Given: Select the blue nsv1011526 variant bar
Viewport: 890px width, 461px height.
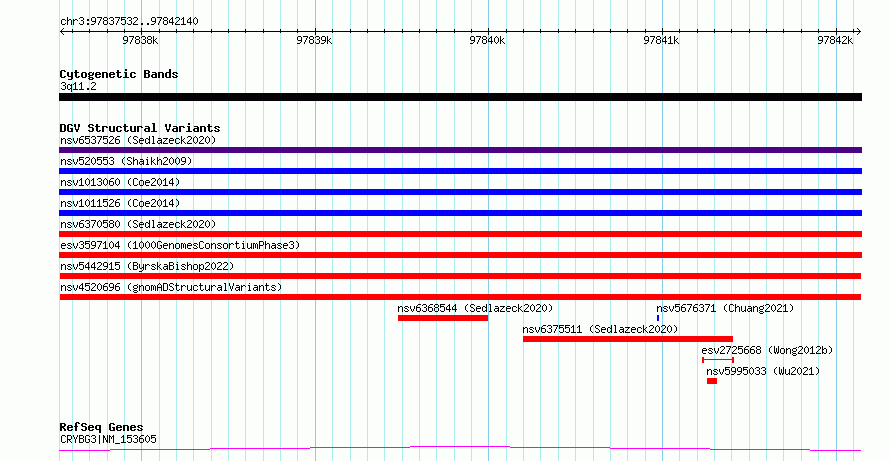Looking at the screenshot, I should [x=460, y=213].
